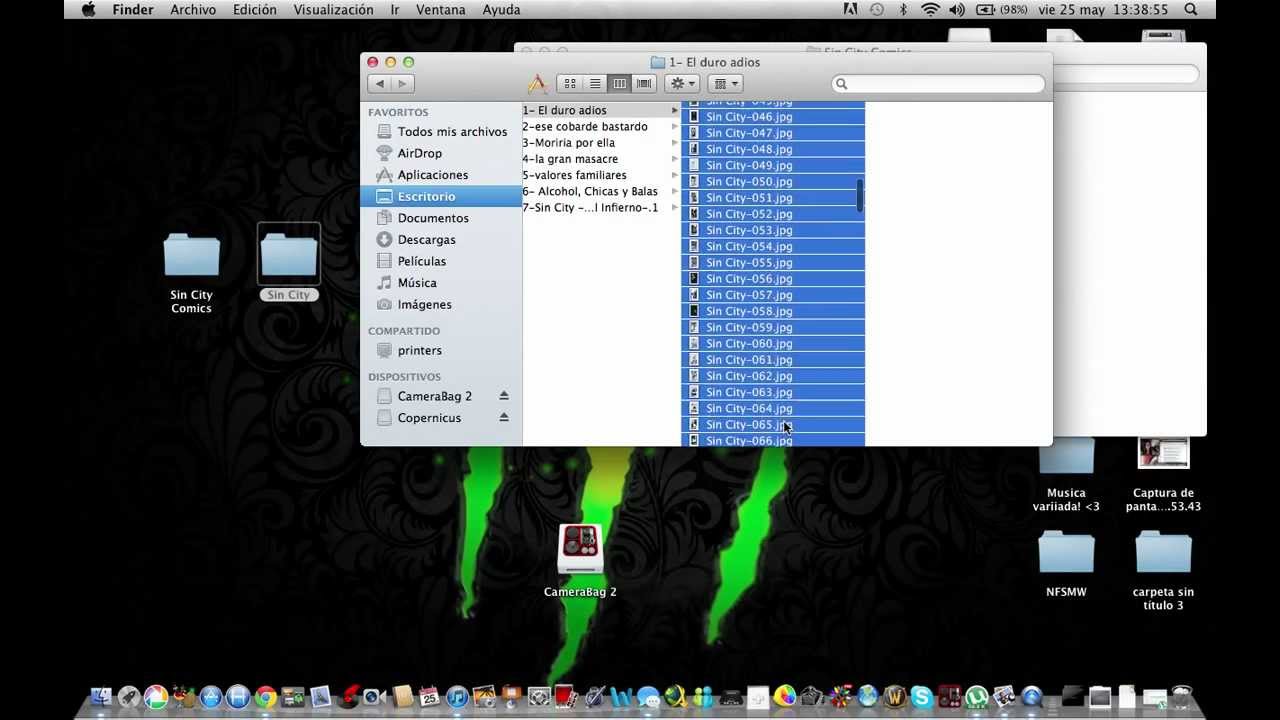1280x720 pixels.
Task: Open Skype from the Dock
Action: [x=921, y=697]
